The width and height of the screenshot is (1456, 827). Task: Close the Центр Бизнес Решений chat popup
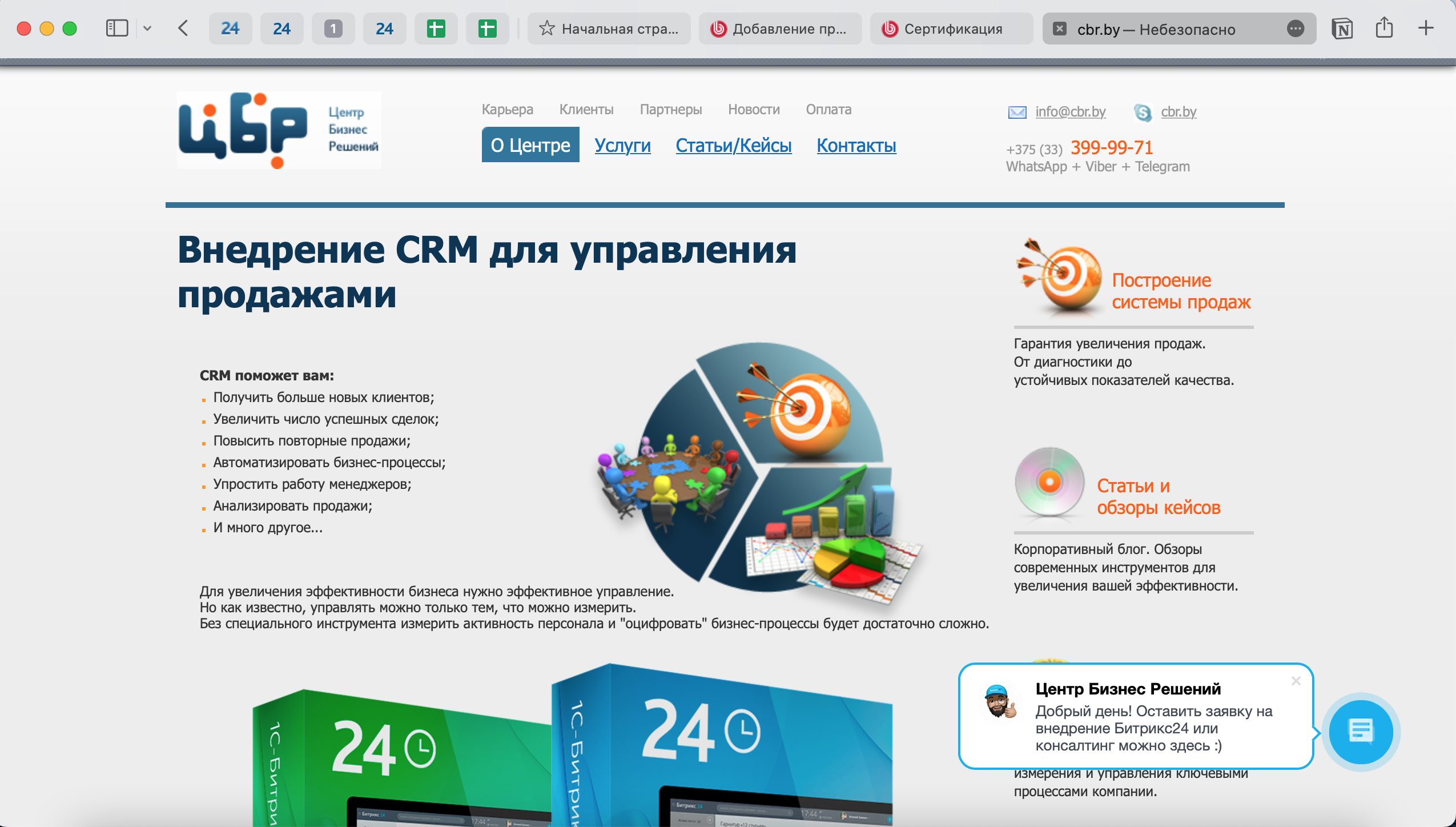pos(1296,681)
